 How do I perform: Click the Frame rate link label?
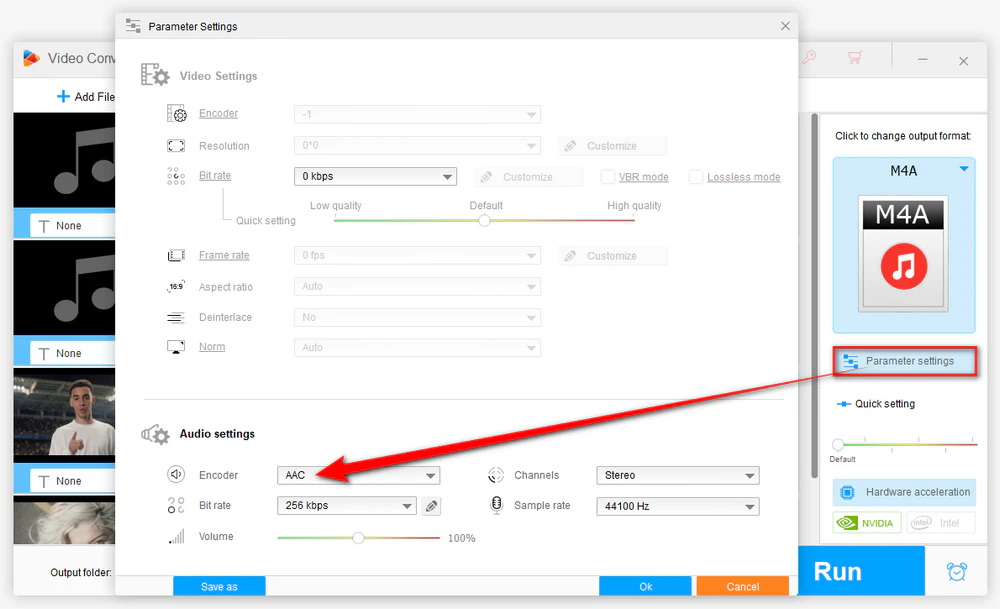click(224, 255)
